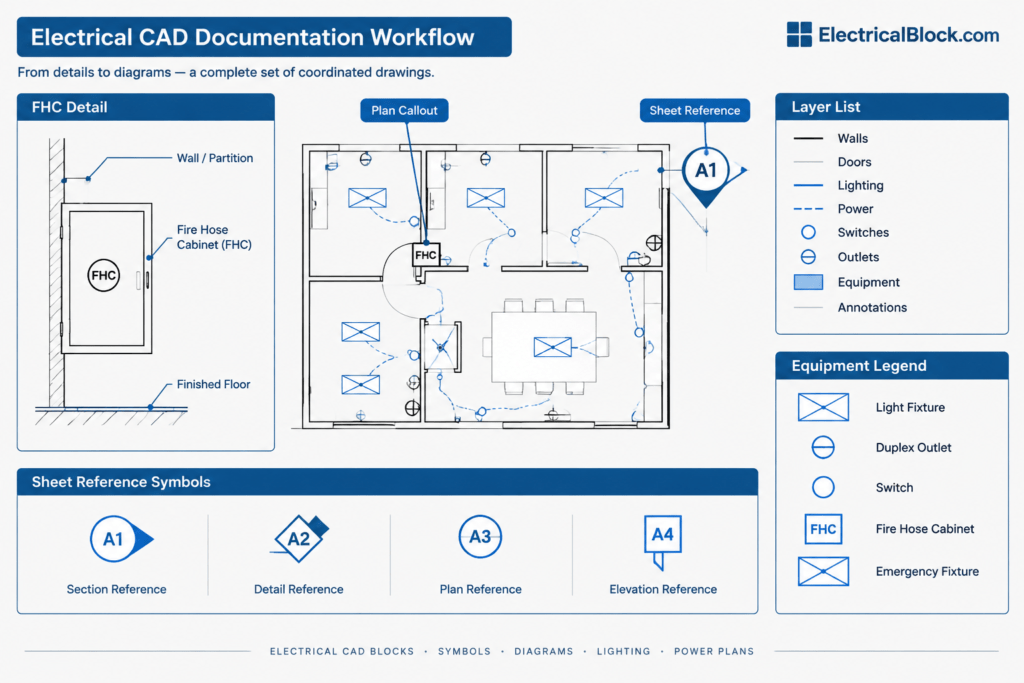Screen dimensions: 1024x683
Task: Click the Emergency Fixture legend icon
Action: [823, 571]
